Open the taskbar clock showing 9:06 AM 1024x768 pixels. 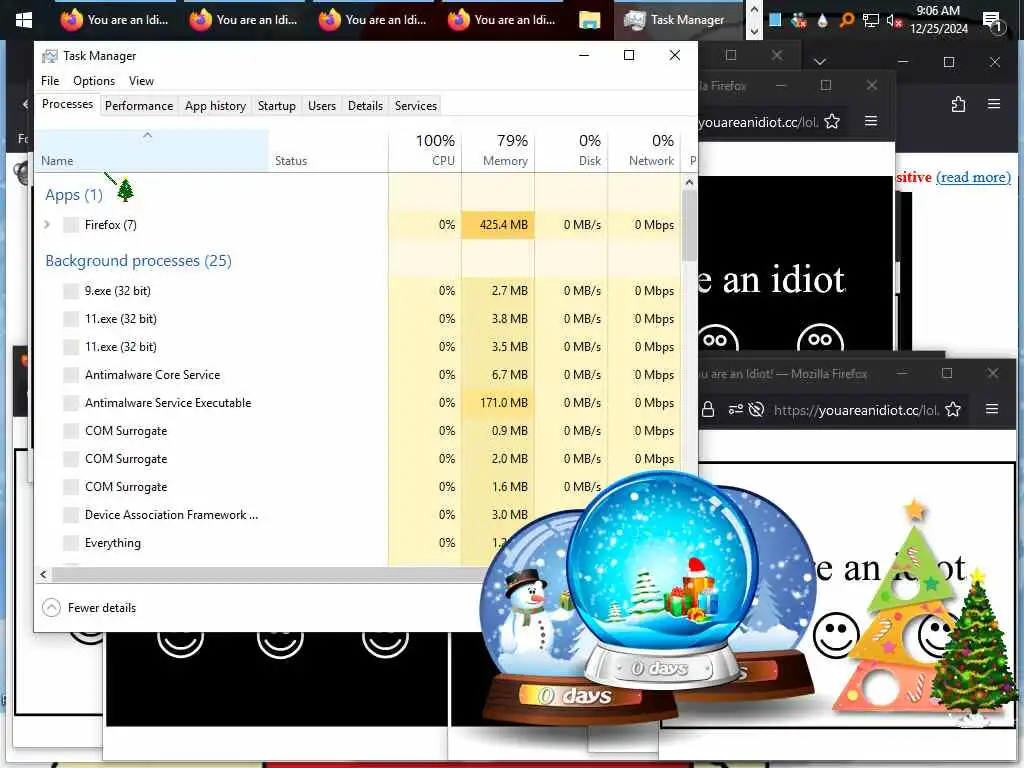click(x=938, y=20)
